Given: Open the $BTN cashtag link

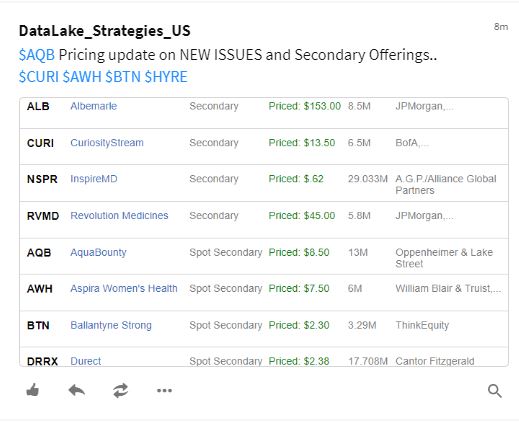Looking at the screenshot, I should coord(123,77).
